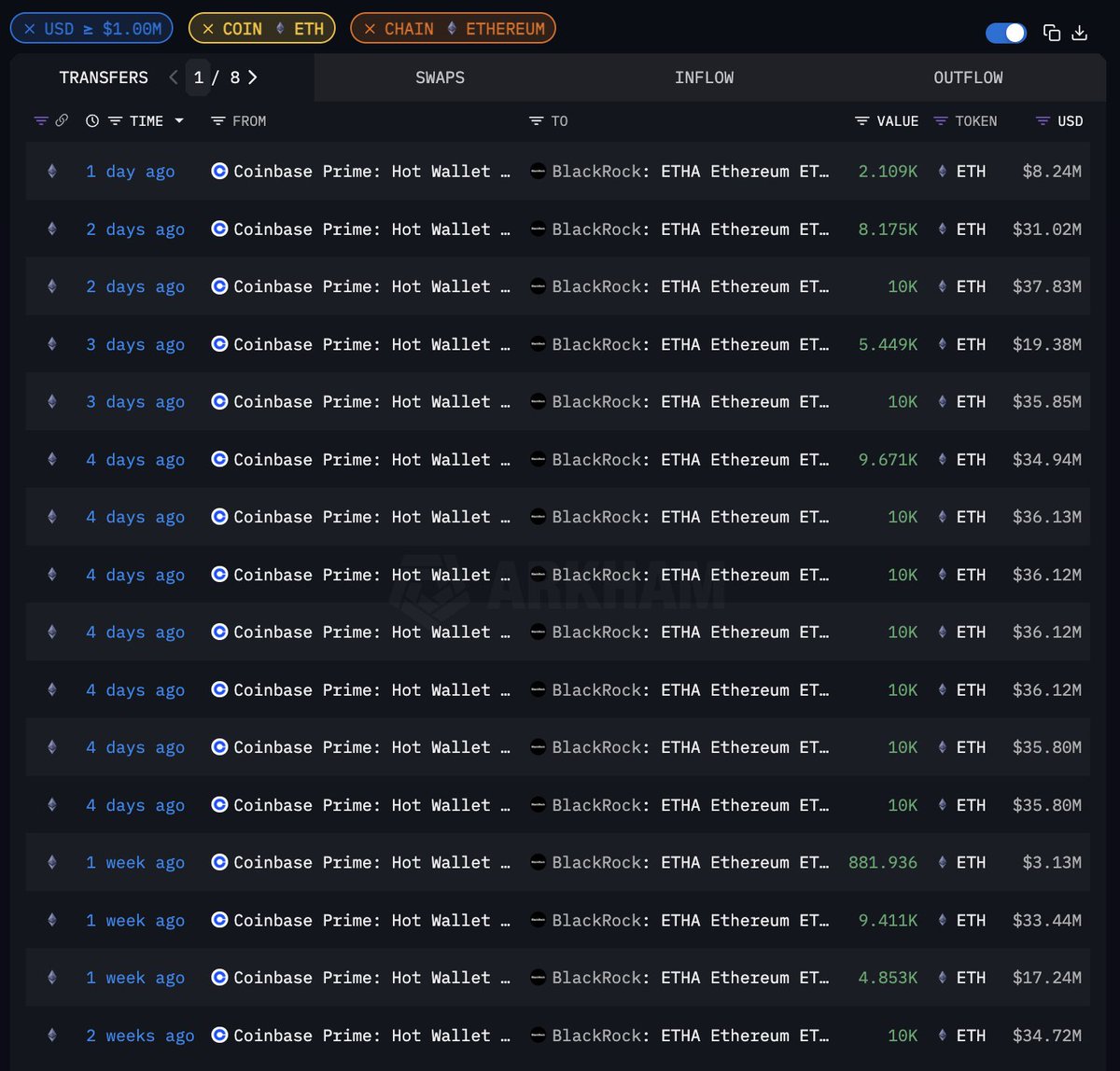Click Coinbase logo in the $3.13M row
This screenshot has width=1120, height=1071.
coord(219,863)
